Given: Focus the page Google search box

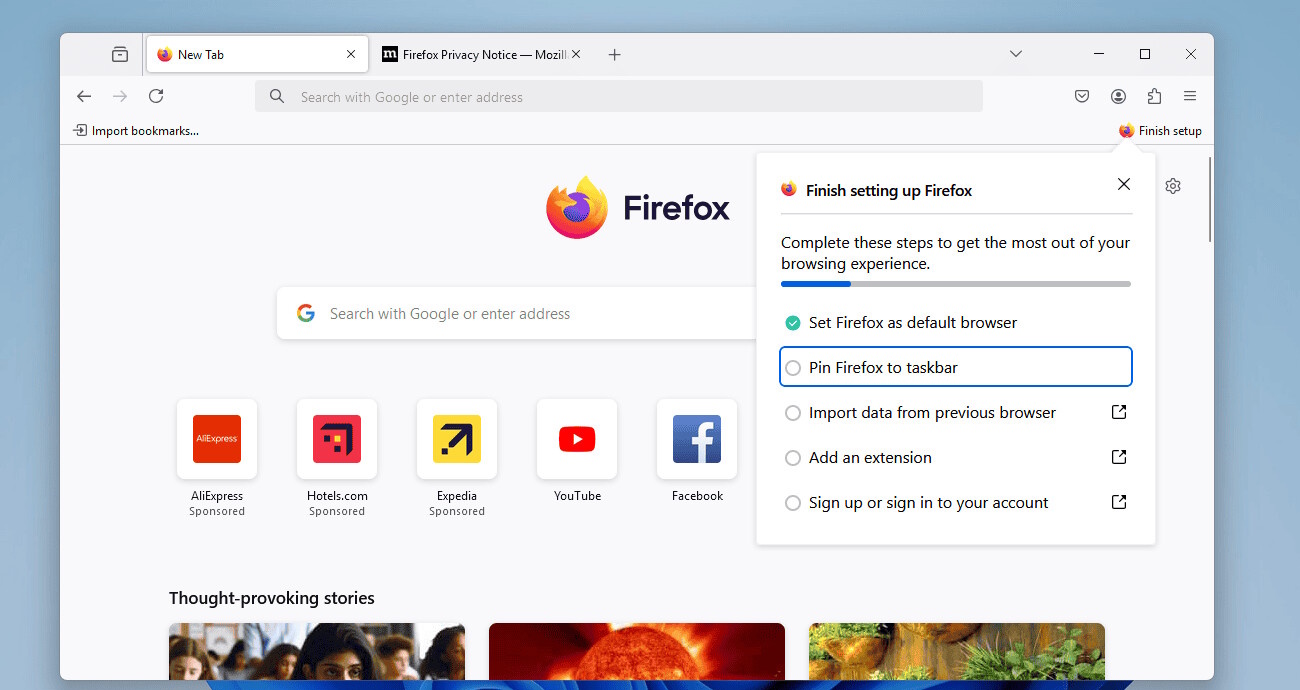Looking at the screenshot, I should (517, 314).
